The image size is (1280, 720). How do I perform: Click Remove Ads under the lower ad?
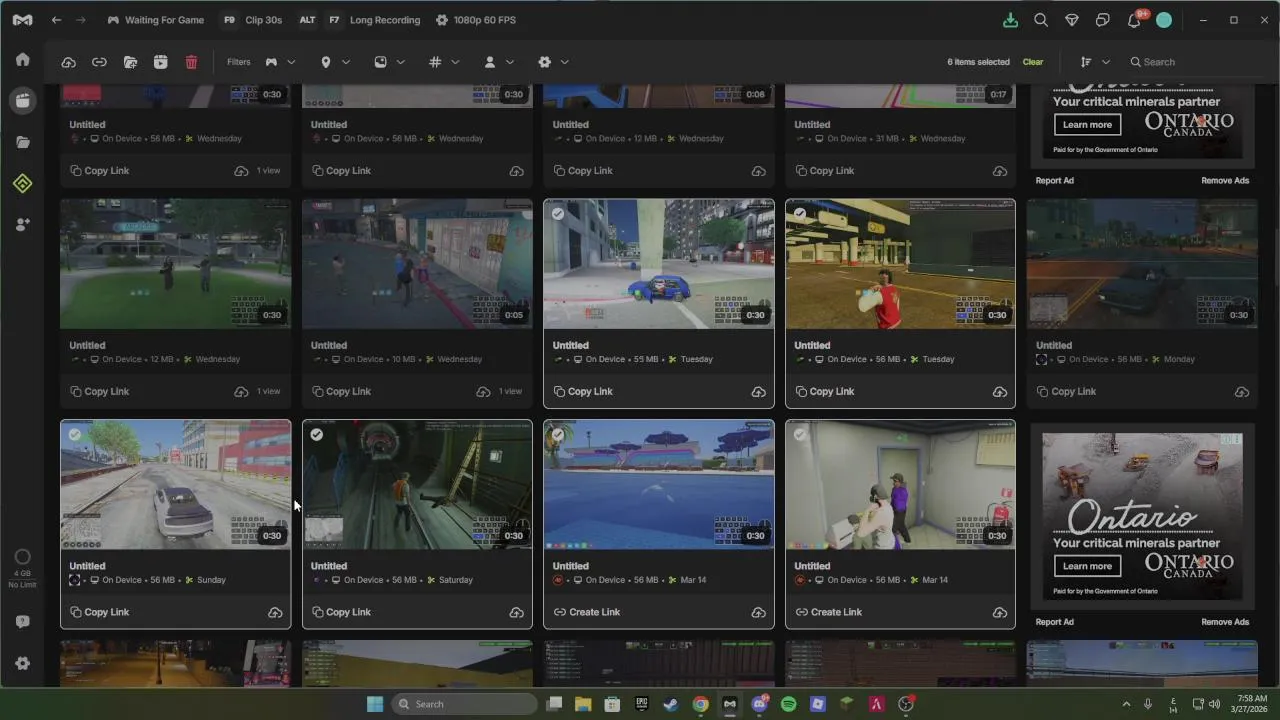coord(1225,622)
